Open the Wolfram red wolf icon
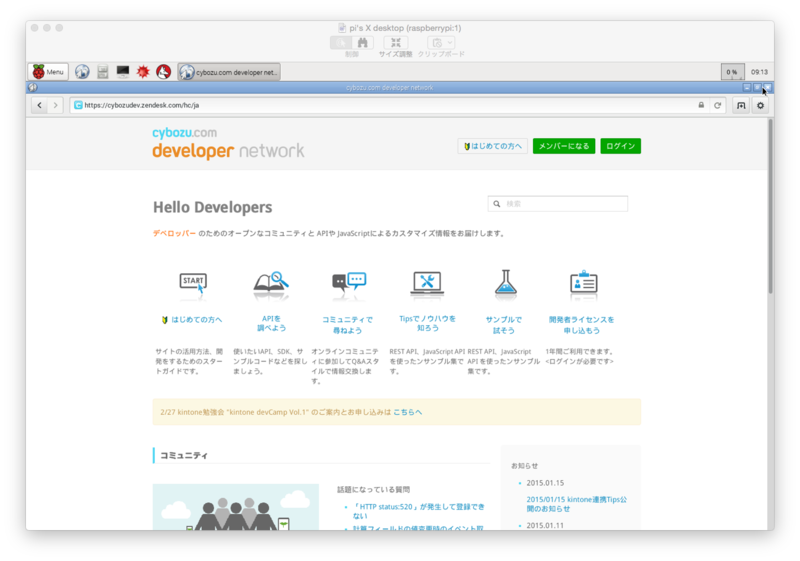Image resolution: width=800 pixels, height=561 pixels. click(163, 72)
